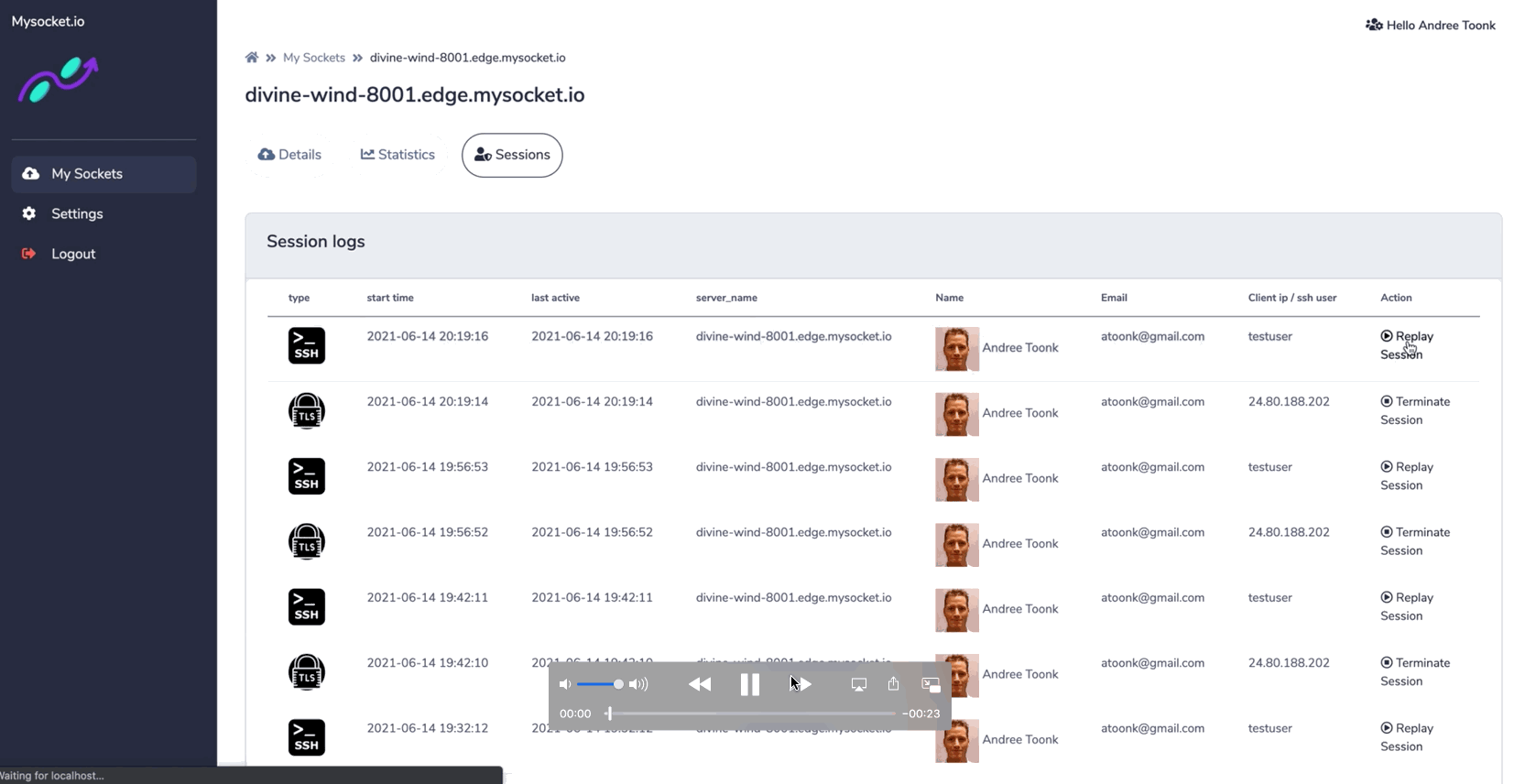The width and height of the screenshot is (1525, 784).
Task: Click IP 24.80.188.202 in the 20:19:14 row
Action: tap(1289, 401)
